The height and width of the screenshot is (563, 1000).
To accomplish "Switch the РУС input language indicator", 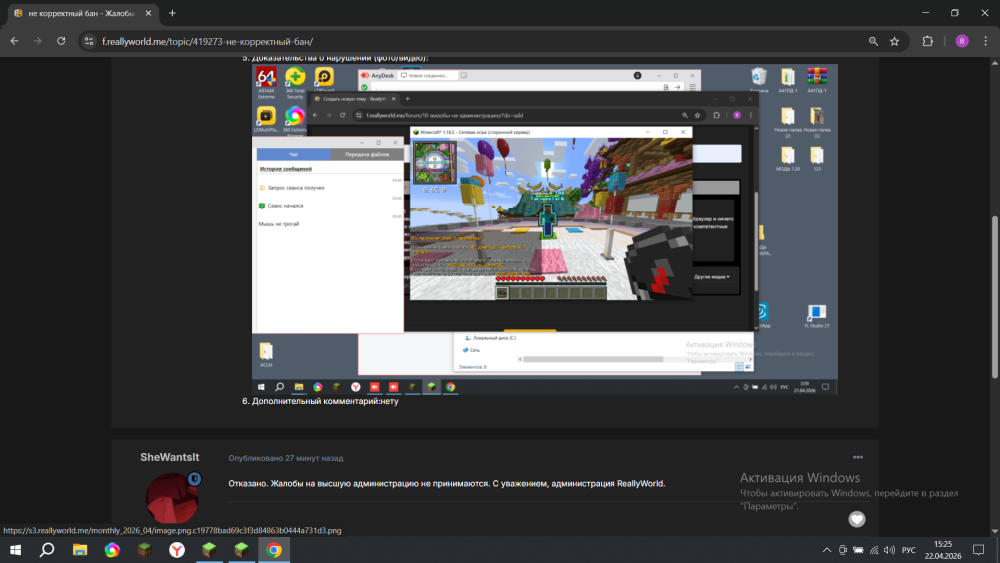I will (x=909, y=550).
